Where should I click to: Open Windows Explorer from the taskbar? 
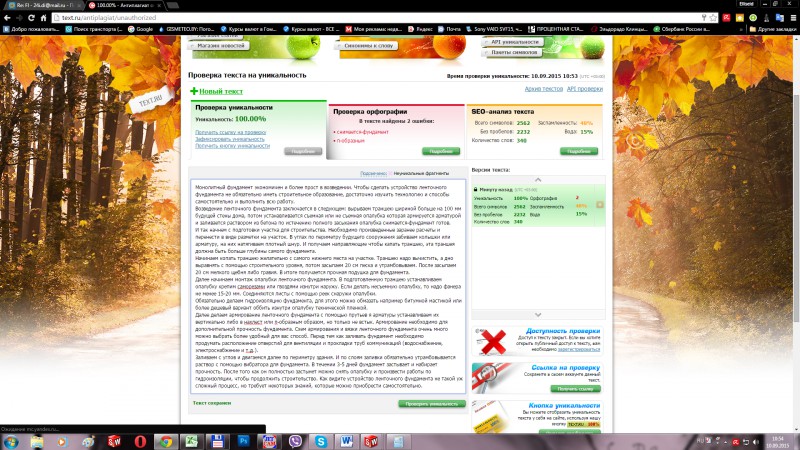[x=37, y=442]
